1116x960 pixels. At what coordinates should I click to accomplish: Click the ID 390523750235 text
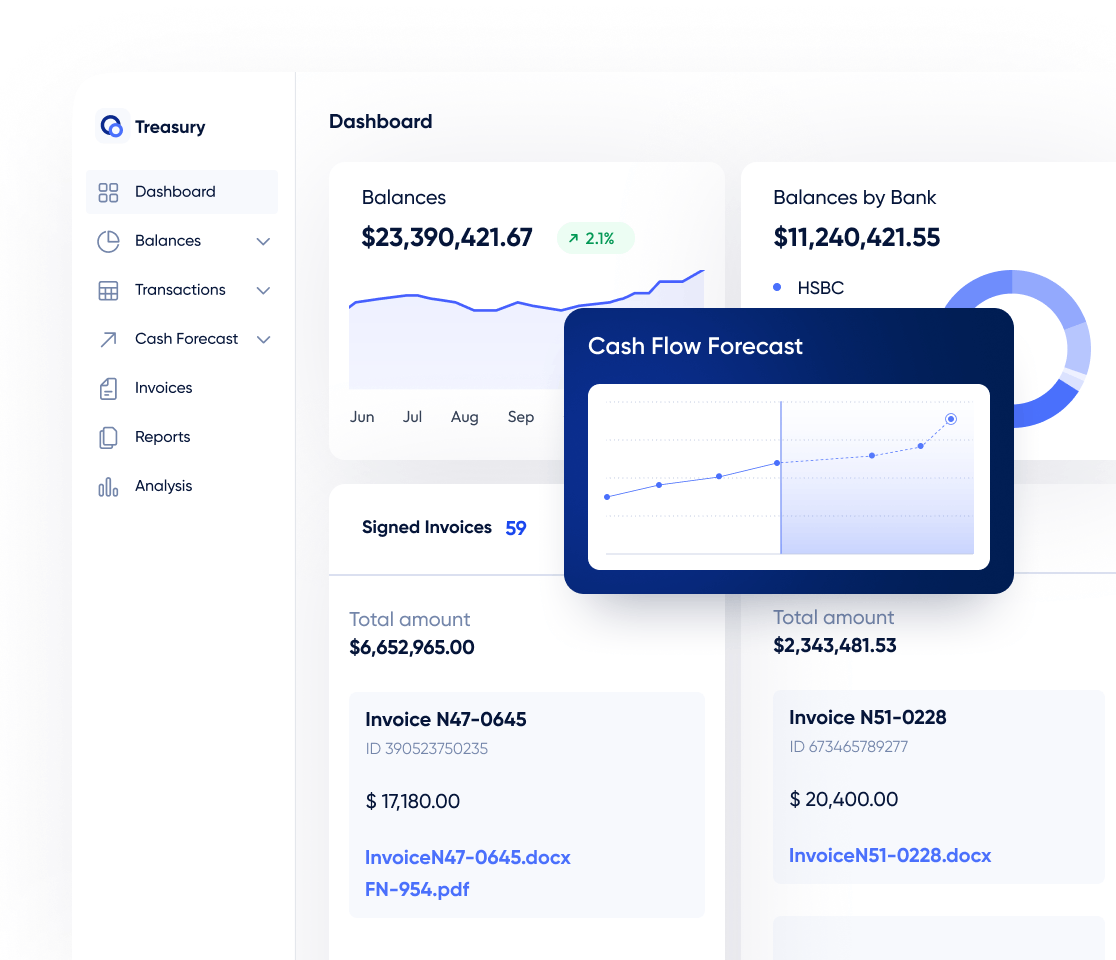[426, 749]
